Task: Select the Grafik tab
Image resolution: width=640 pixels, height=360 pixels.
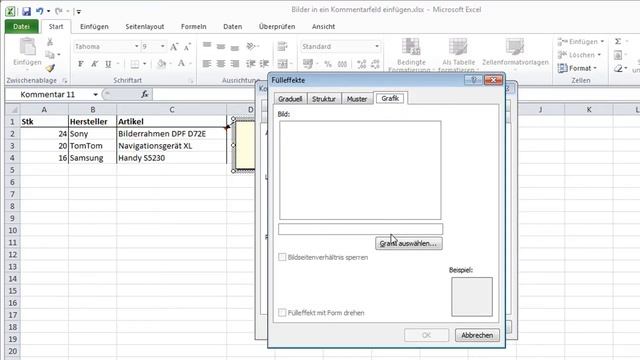Action: coord(390,98)
